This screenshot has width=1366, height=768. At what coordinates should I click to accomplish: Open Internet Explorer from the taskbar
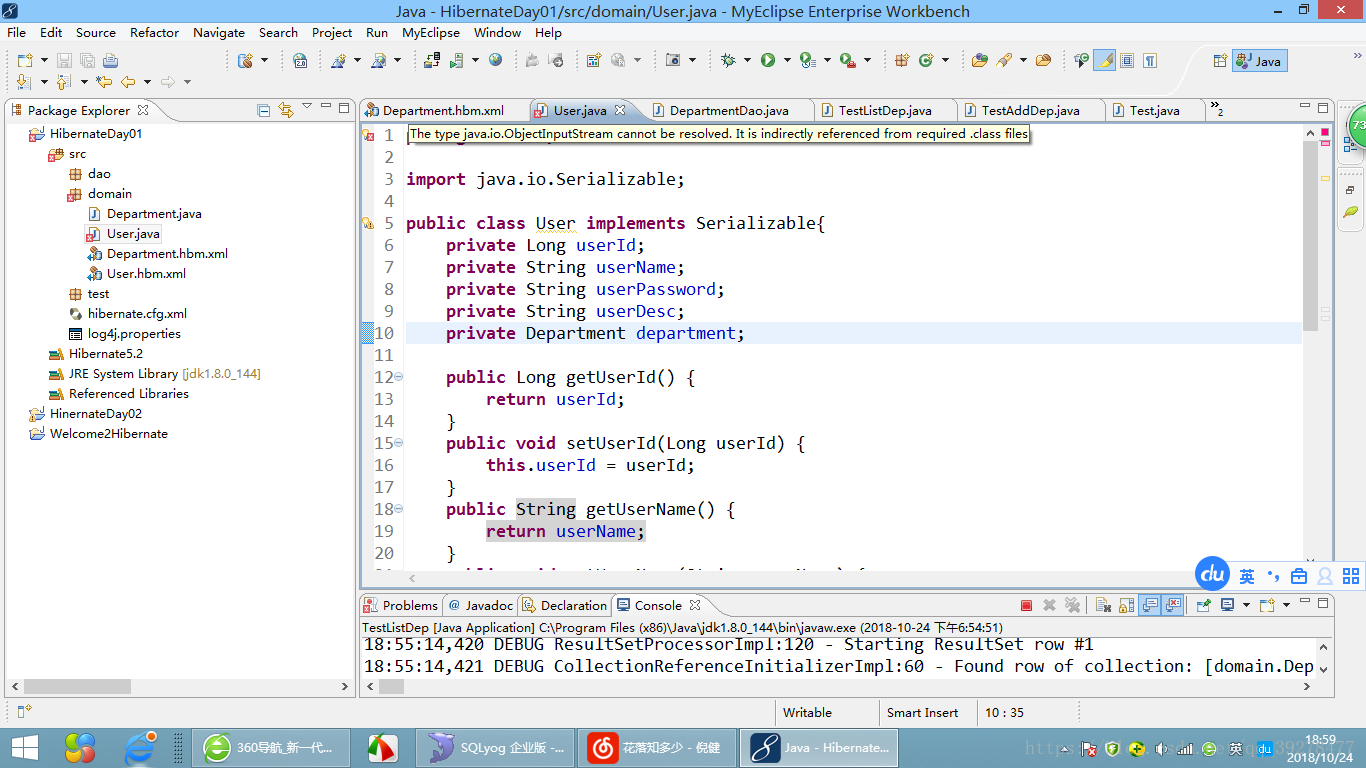(x=141, y=747)
